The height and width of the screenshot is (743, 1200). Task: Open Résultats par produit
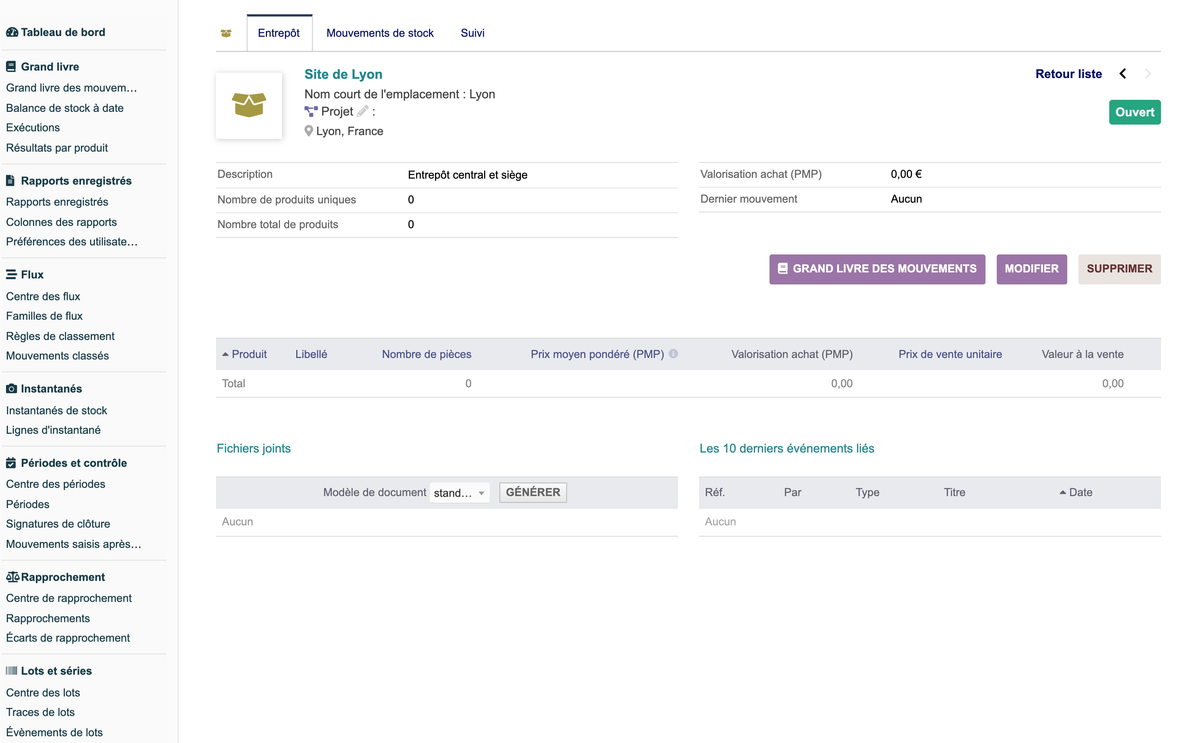click(57, 148)
